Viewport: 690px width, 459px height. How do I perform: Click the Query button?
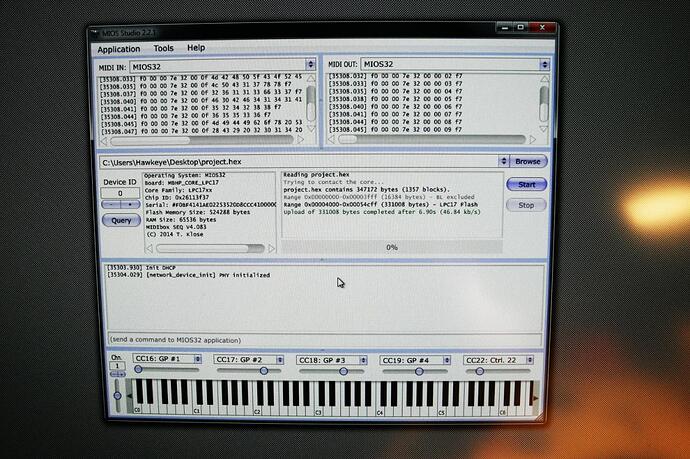(x=120, y=220)
